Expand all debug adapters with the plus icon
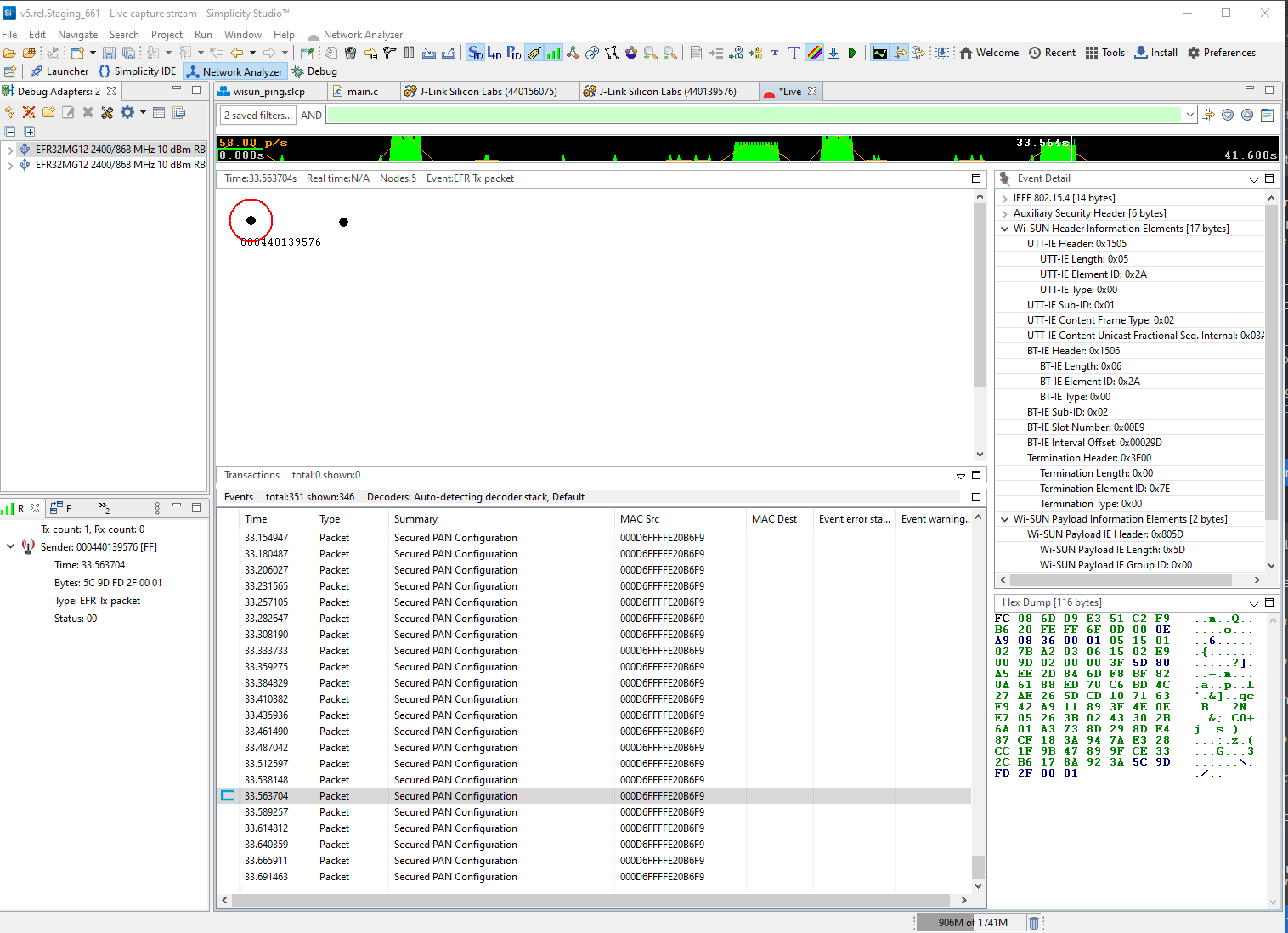The image size is (1288, 933). 30,131
